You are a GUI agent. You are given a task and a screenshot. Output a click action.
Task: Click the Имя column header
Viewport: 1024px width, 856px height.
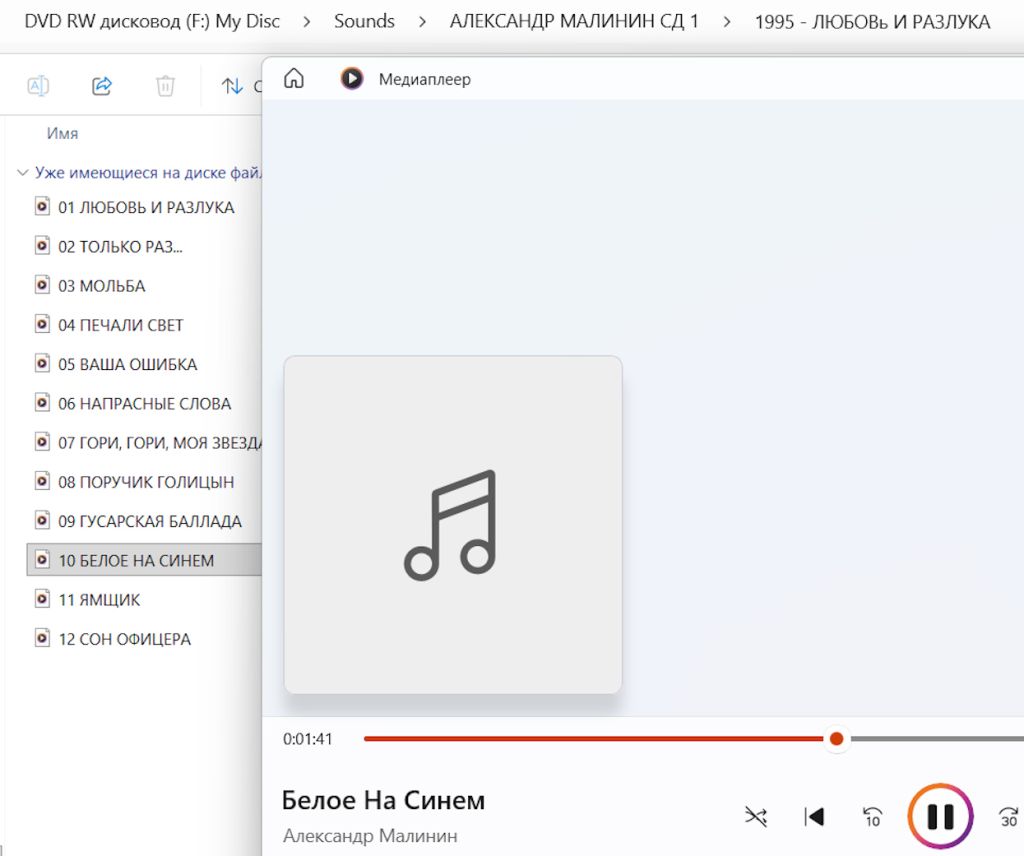coord(63,133)
